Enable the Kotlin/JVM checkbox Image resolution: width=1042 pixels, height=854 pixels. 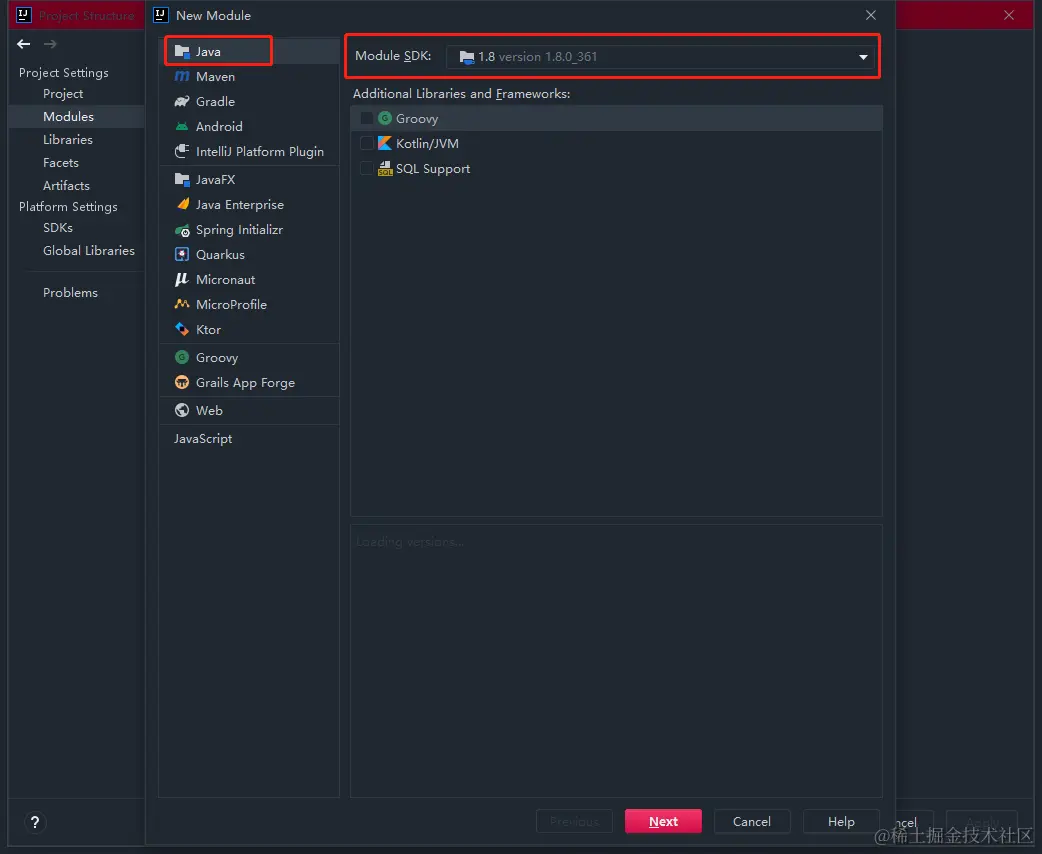point(366,143)
